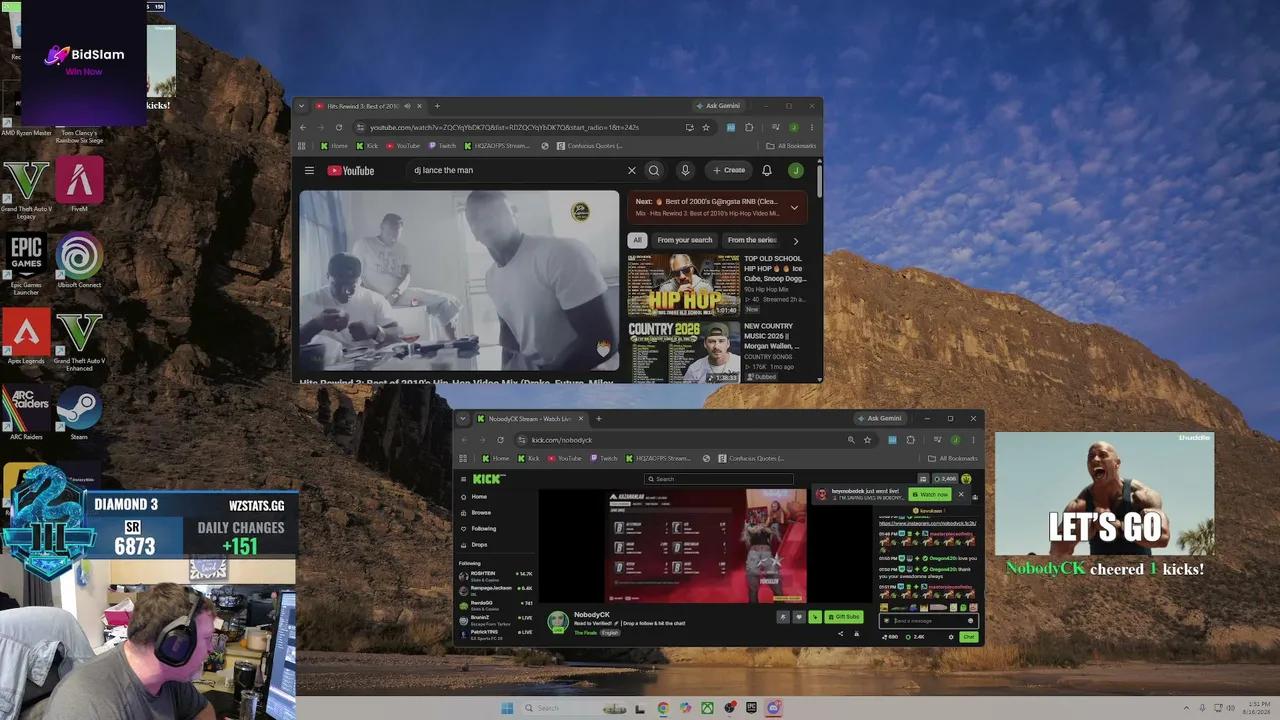Click 'Watch now' on the live notification
The width and height of the screenshot is (1280, 720).
coord(930,494)
